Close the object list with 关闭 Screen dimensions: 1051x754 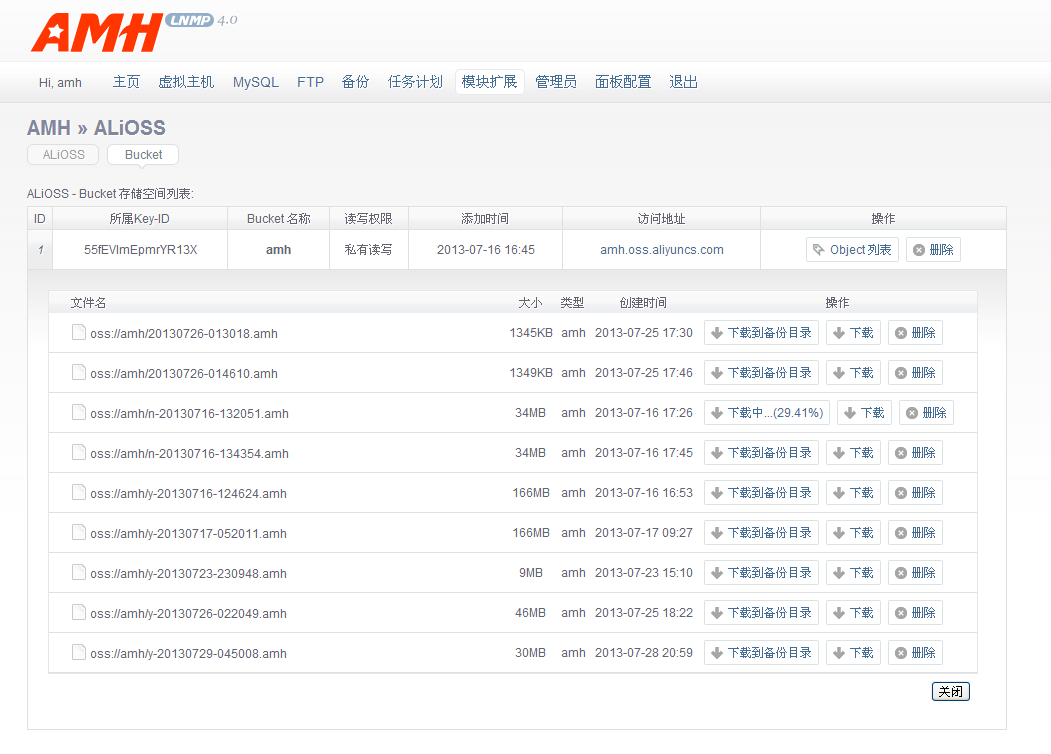point(950,692)
